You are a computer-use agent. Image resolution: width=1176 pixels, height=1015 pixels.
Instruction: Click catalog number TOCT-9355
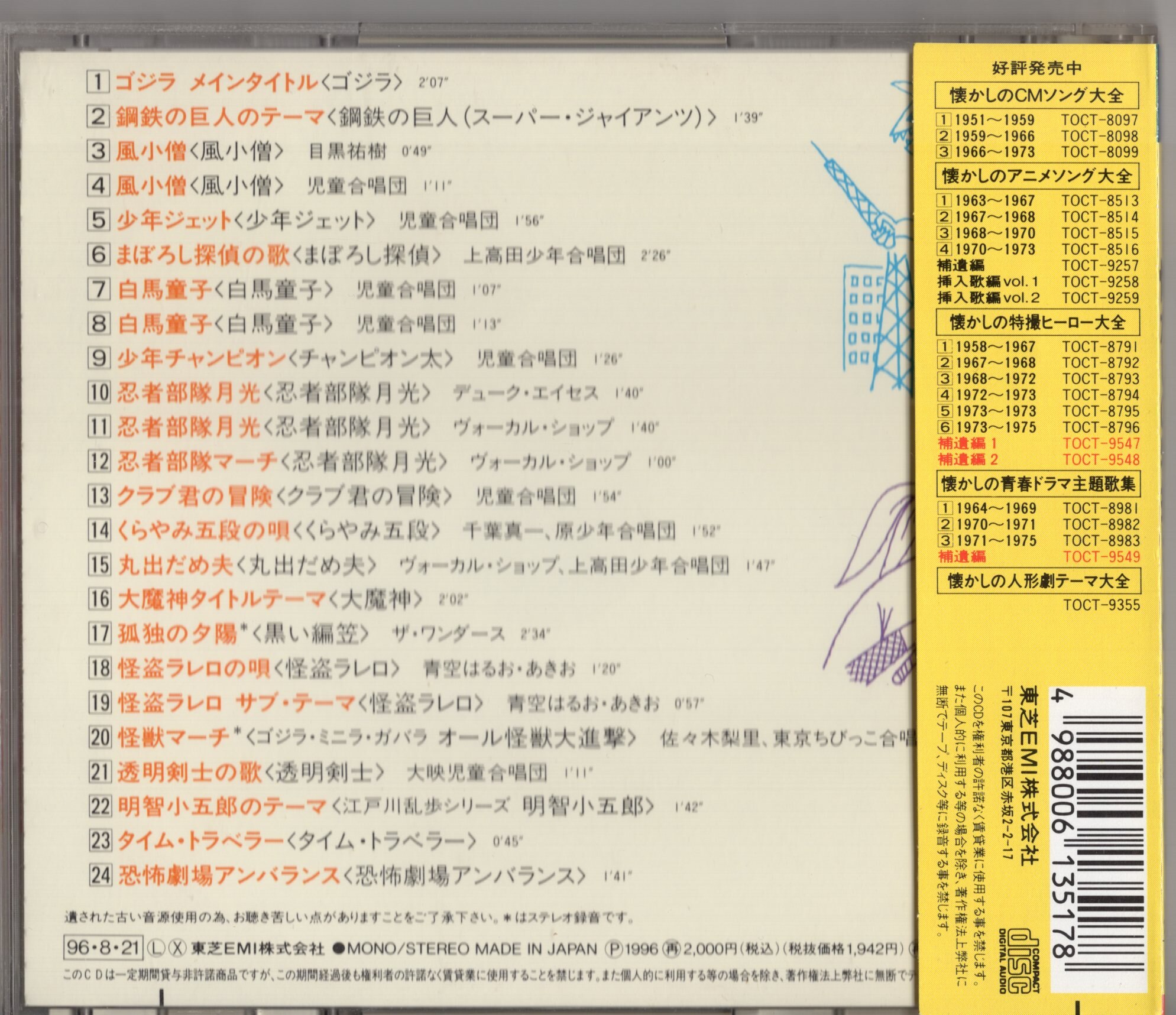pyautogui.click(x=1102, y=605)
